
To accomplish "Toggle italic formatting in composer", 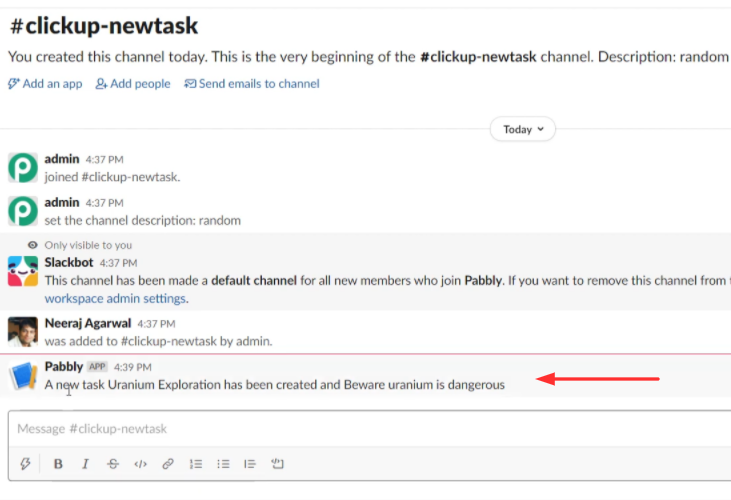I will 85,464.
